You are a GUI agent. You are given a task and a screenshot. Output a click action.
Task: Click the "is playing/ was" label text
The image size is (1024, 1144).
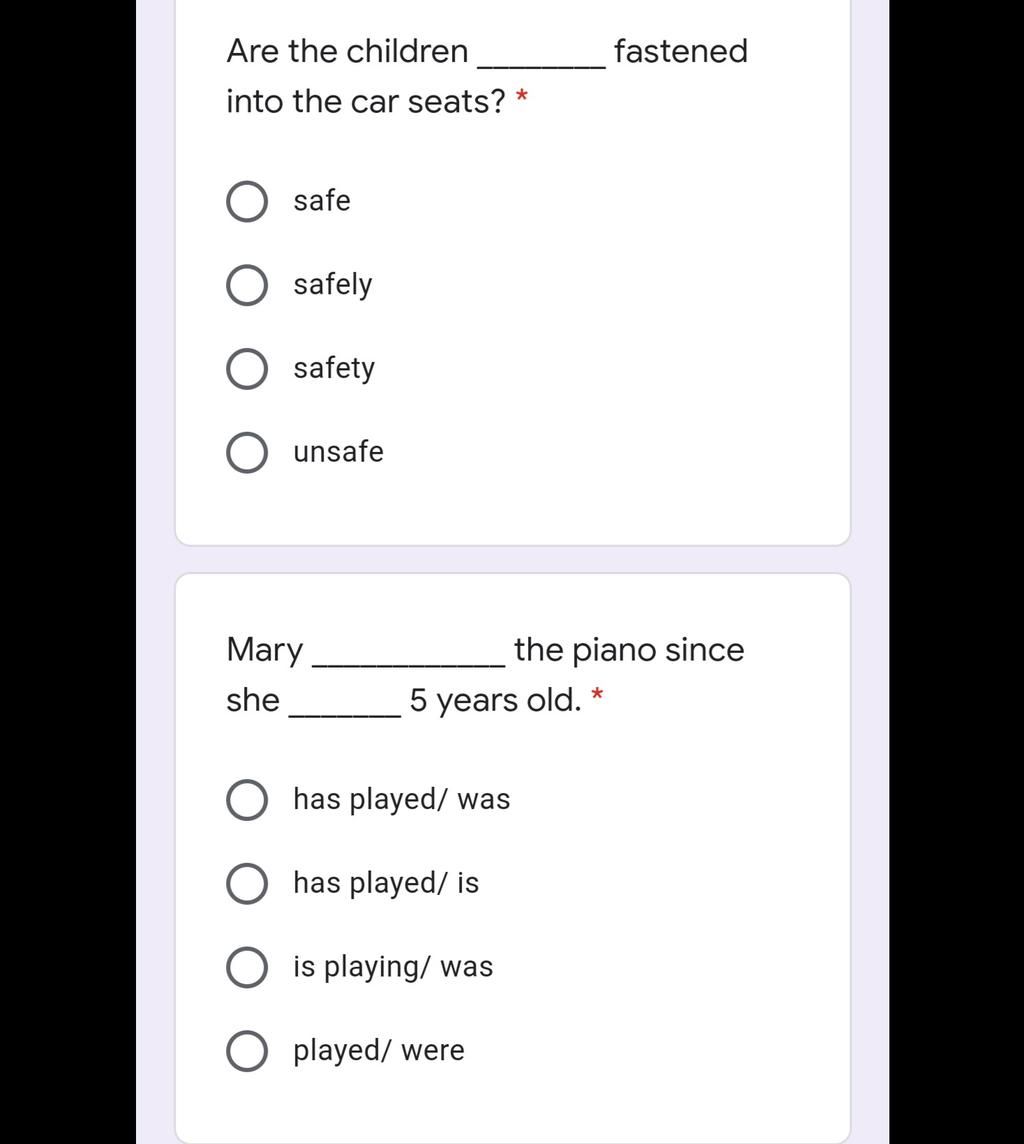coord(393,967)
